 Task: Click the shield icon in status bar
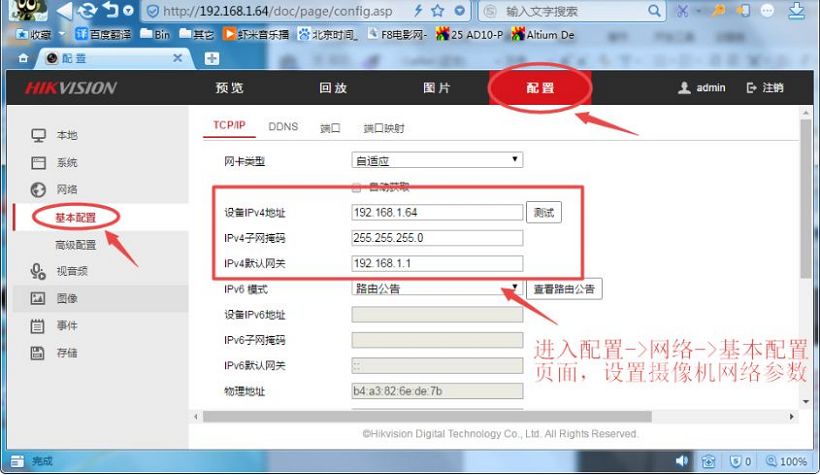coord(736,461)
